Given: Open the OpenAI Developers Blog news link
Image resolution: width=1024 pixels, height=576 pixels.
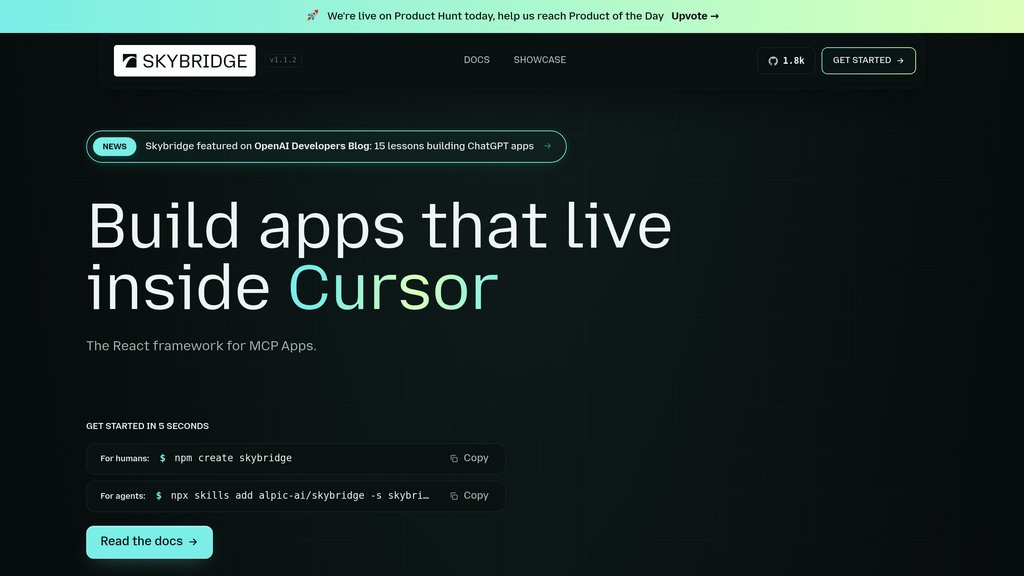Looking at the screenshot, I should 327,147.
